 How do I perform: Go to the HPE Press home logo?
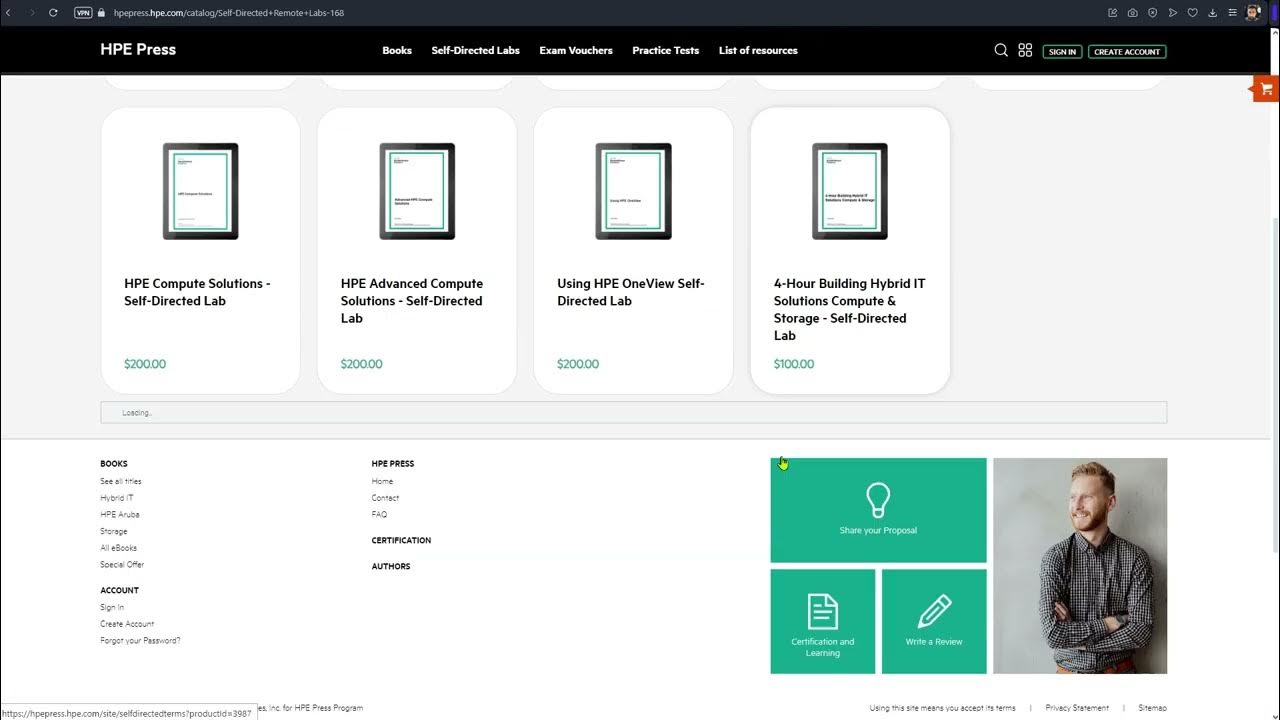[138, 49]
